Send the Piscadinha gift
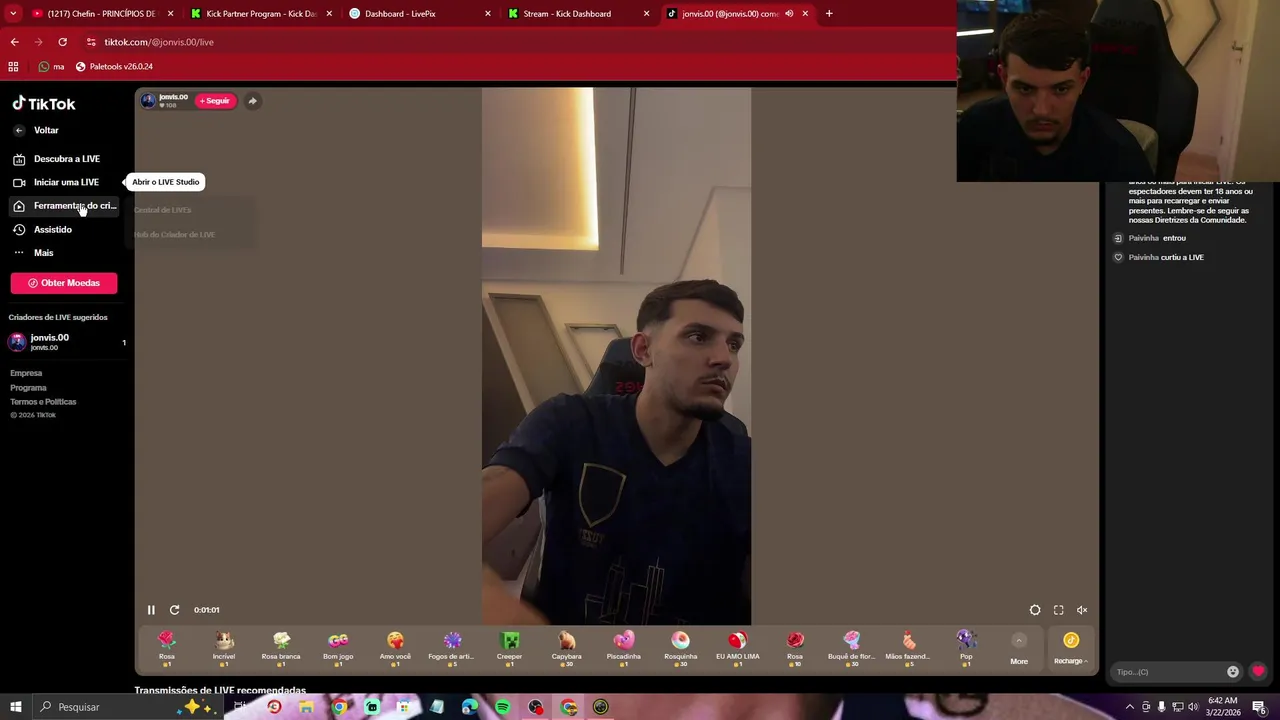The width and height of the screenshot is (1280, 720). coord(624,649)
